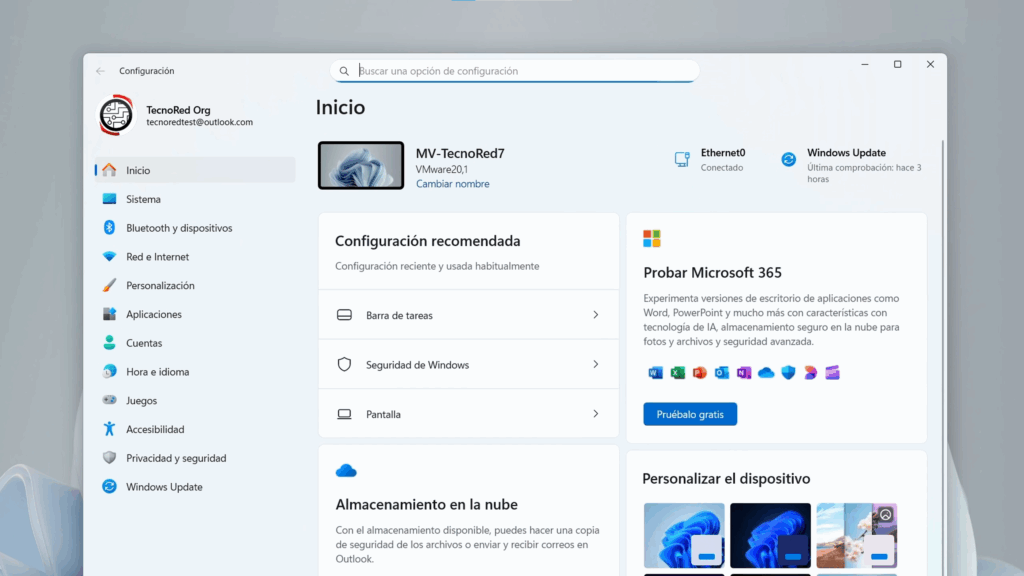Open Aplicaciones section
The height and width of the screenshot is (576, 1024).
(x=195, y=313)
